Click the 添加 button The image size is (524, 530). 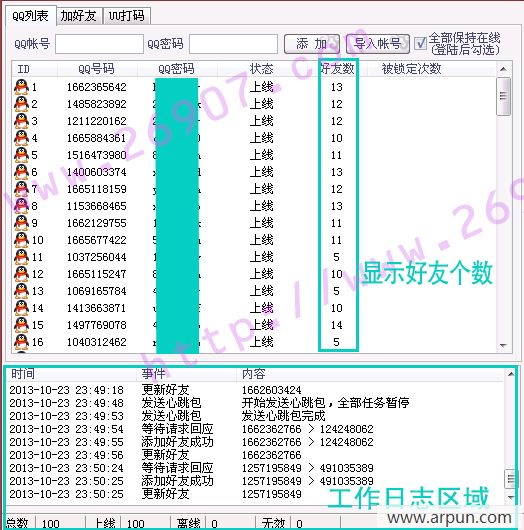pyautogui.click(x=311, y=44)
